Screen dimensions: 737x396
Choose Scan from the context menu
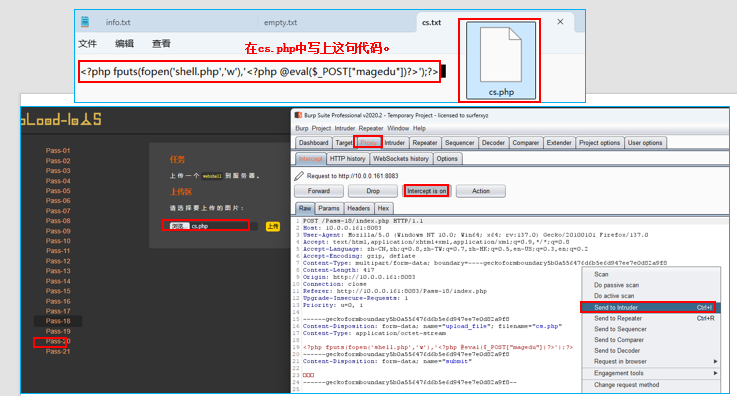click(x=651, y=274)
